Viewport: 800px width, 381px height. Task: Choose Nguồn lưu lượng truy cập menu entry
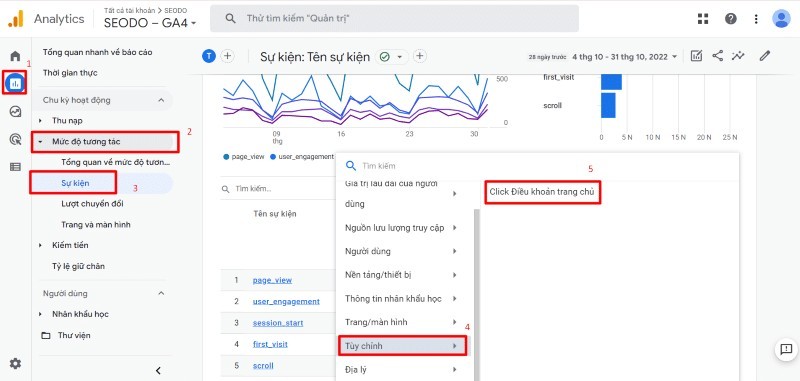pos(402,228)
